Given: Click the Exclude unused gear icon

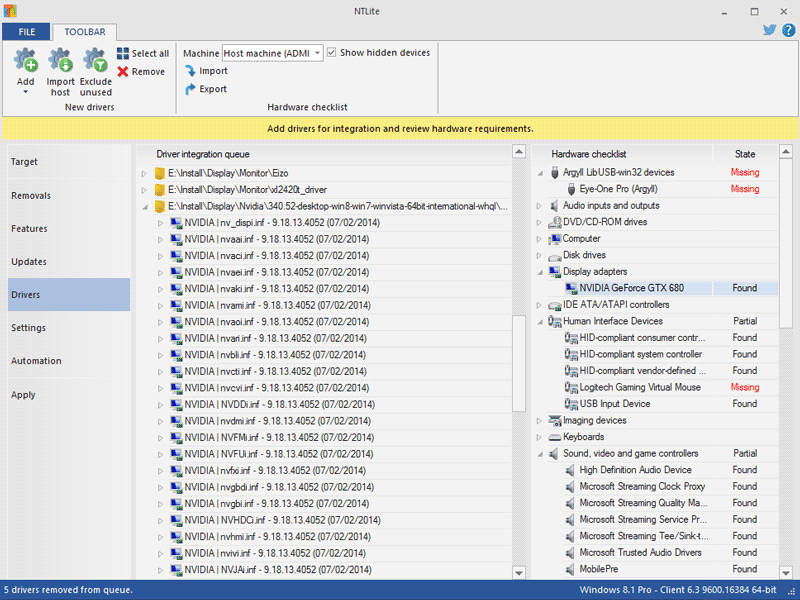Looking at the screenshot, I should [x=95, y=60].
